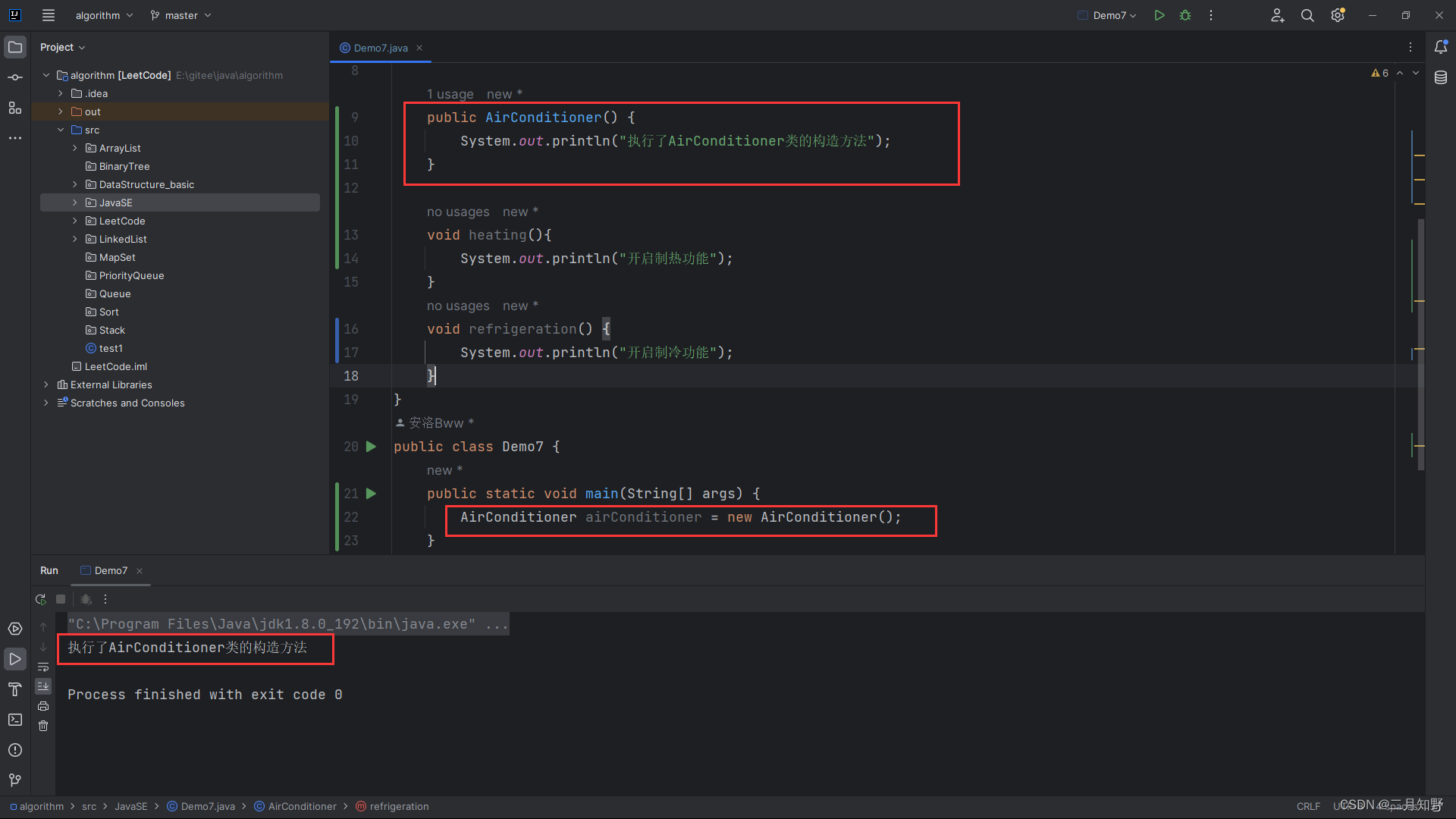
Task: Expand the JavaSE folder in project tree
Action: [x=75, y=202]
